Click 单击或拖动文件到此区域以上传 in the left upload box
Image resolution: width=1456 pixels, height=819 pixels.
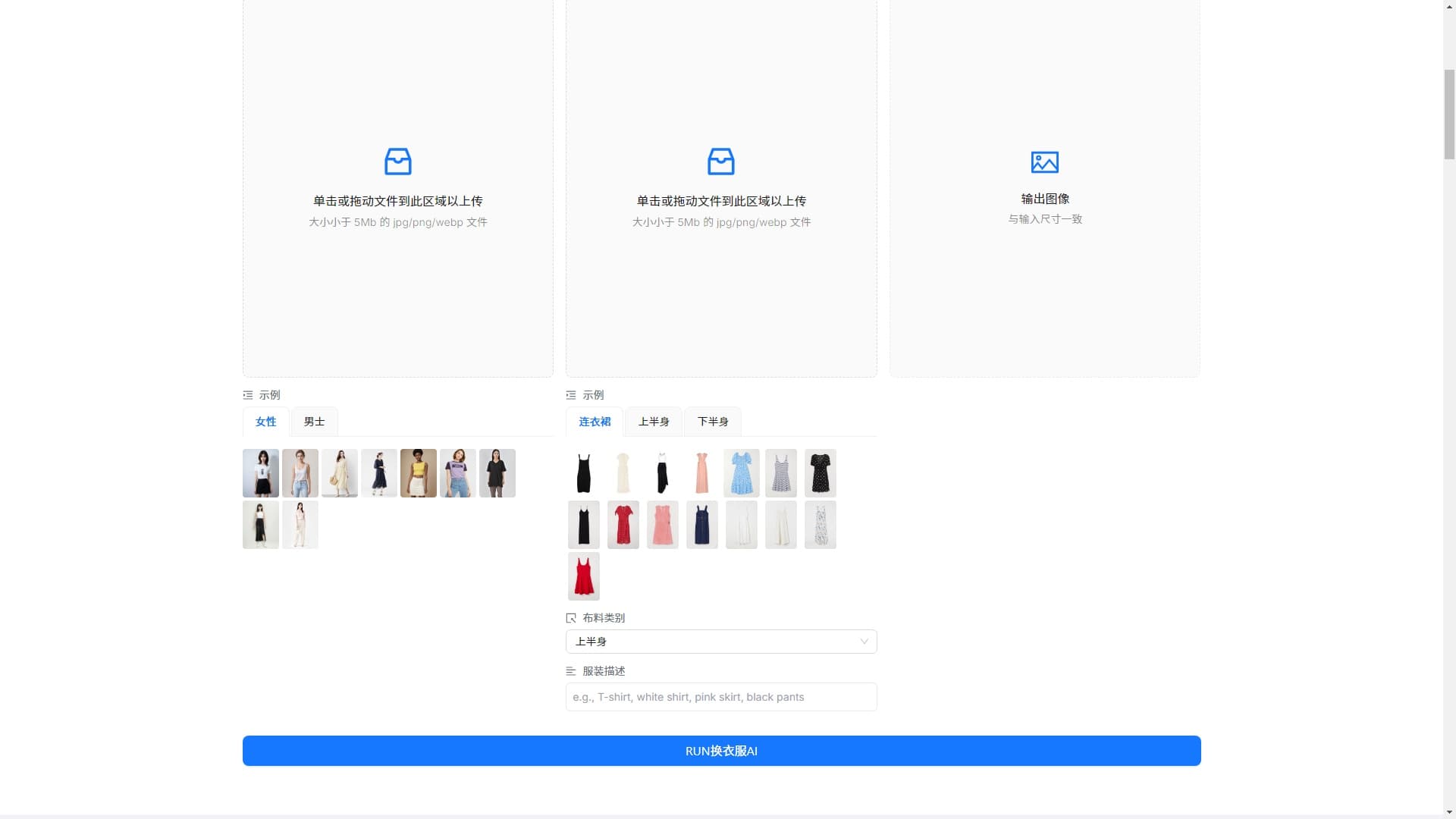pyautogui.click(x=398, y=201)
